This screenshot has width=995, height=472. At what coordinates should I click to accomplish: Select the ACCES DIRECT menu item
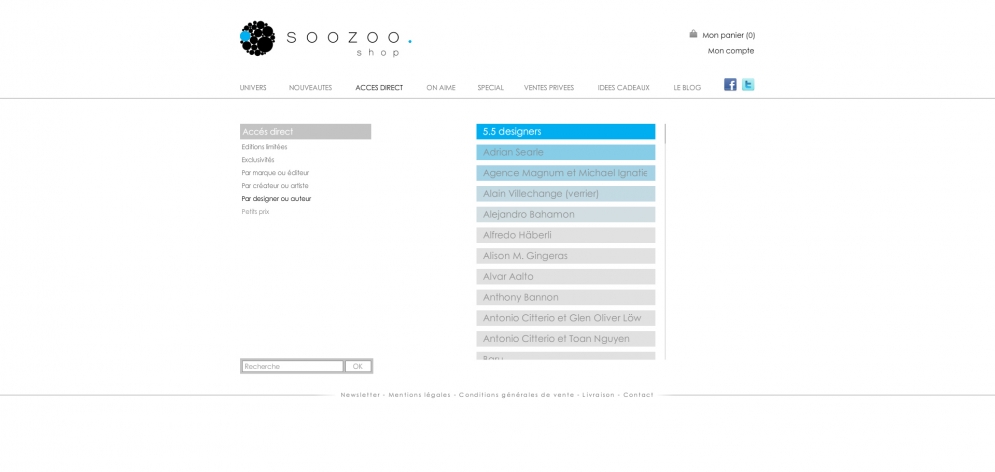pyautogui.click(x=379, y=88)
